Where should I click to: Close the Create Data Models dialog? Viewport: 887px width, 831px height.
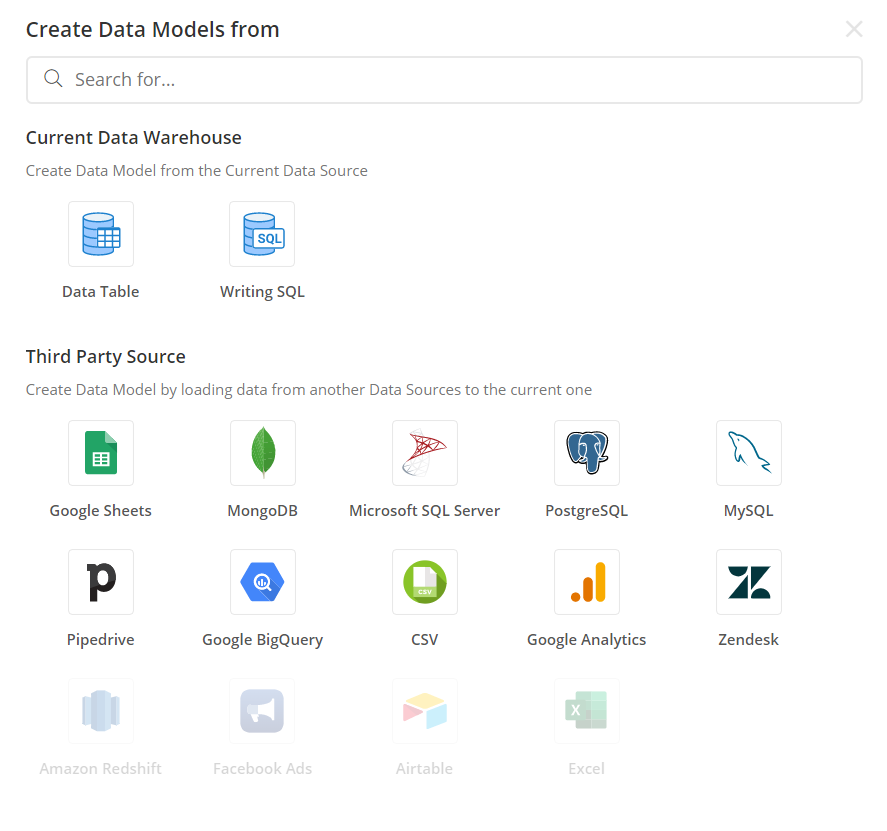click(854, 29)
